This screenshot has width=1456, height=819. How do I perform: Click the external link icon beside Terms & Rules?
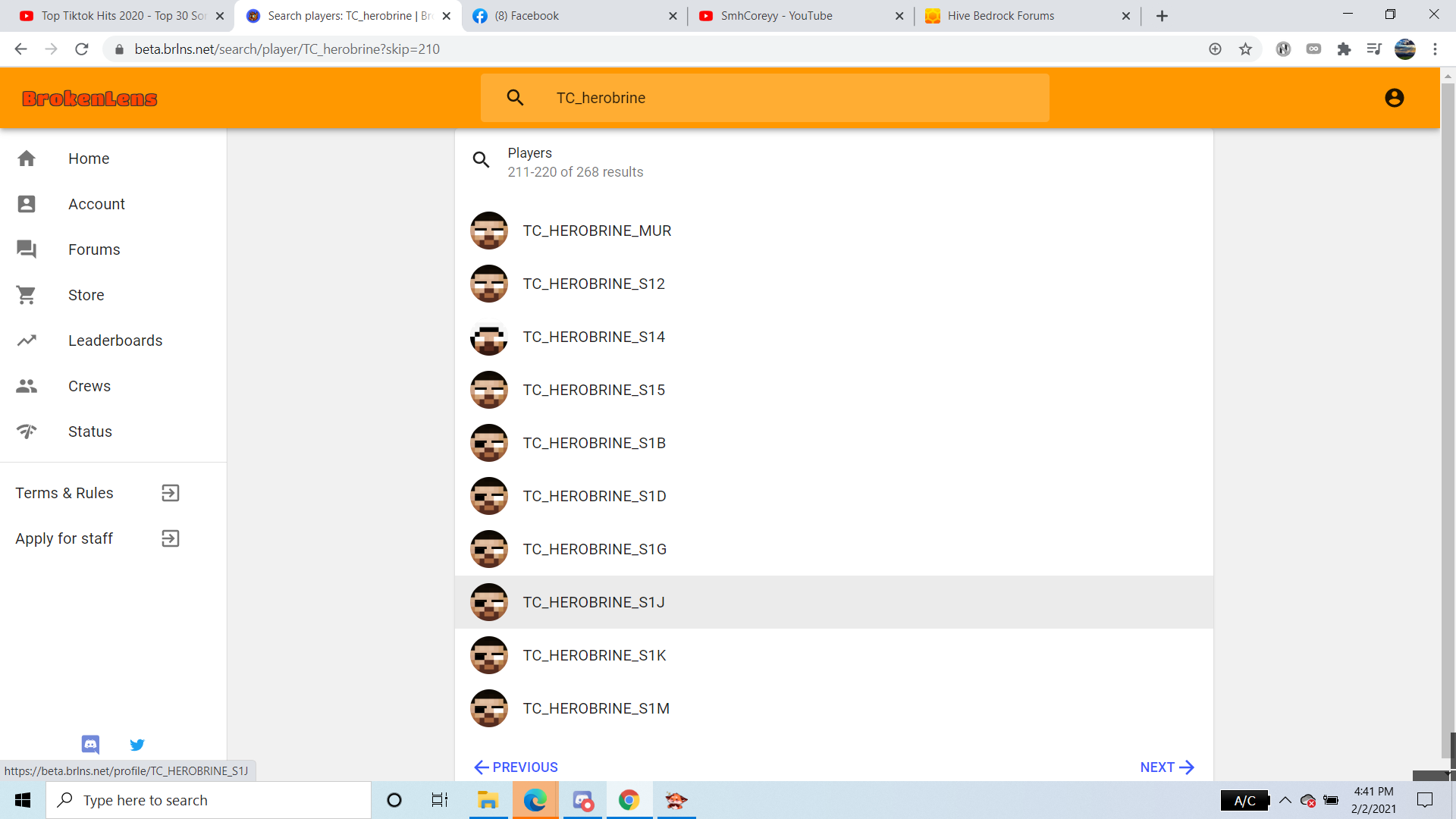171,493
